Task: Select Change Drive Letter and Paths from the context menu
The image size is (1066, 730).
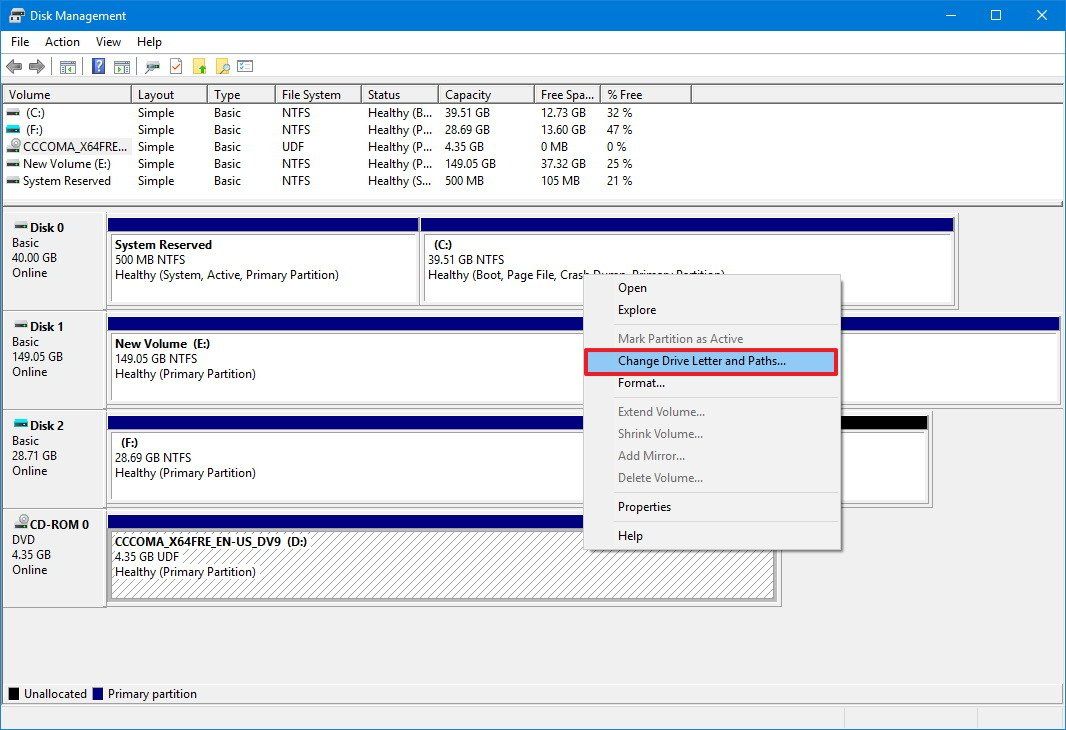Action: click(x=710, y=361)
